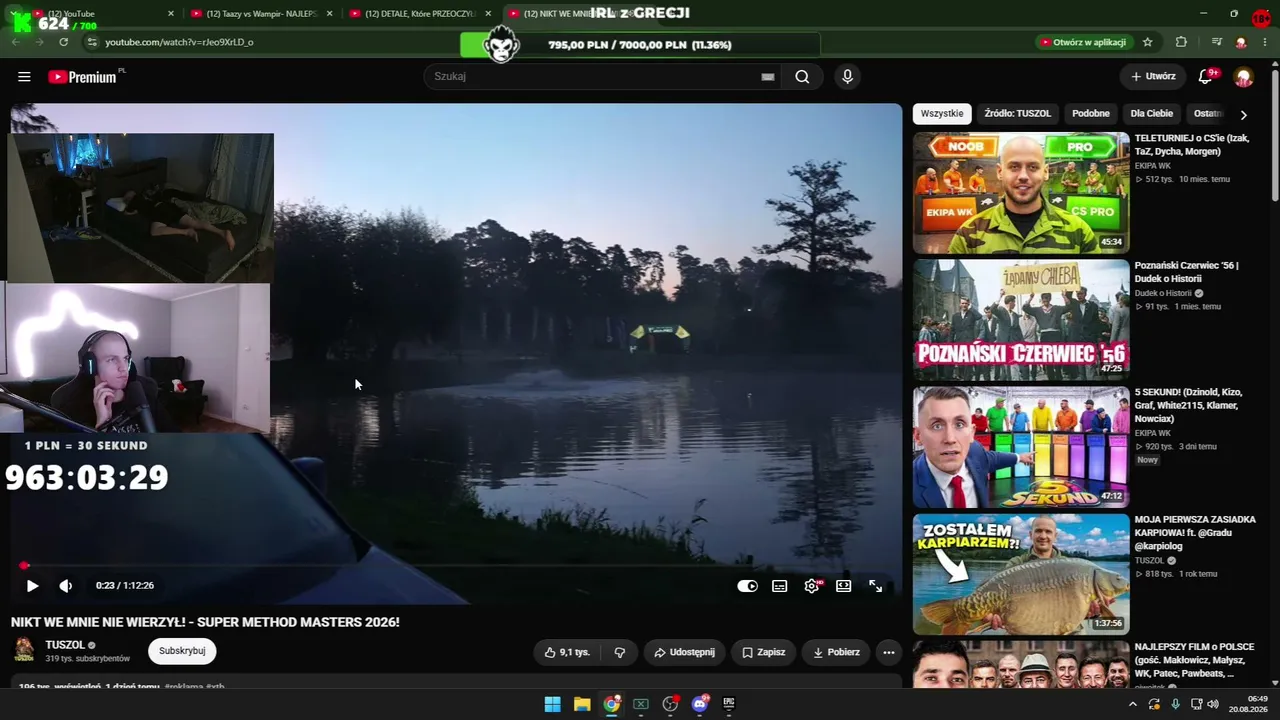The height and width of the screenshot is (720, 1280).
Task: Toggle the autoplay switch in player
Action: (747, 586)
